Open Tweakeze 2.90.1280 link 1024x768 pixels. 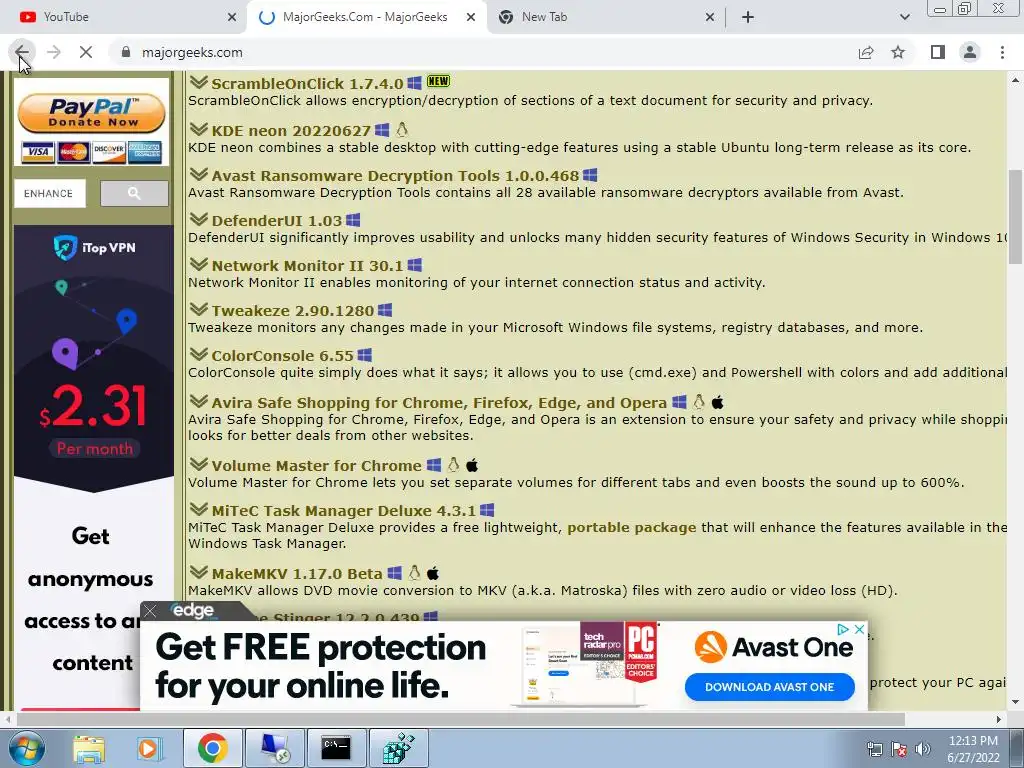tap(293, 311)
